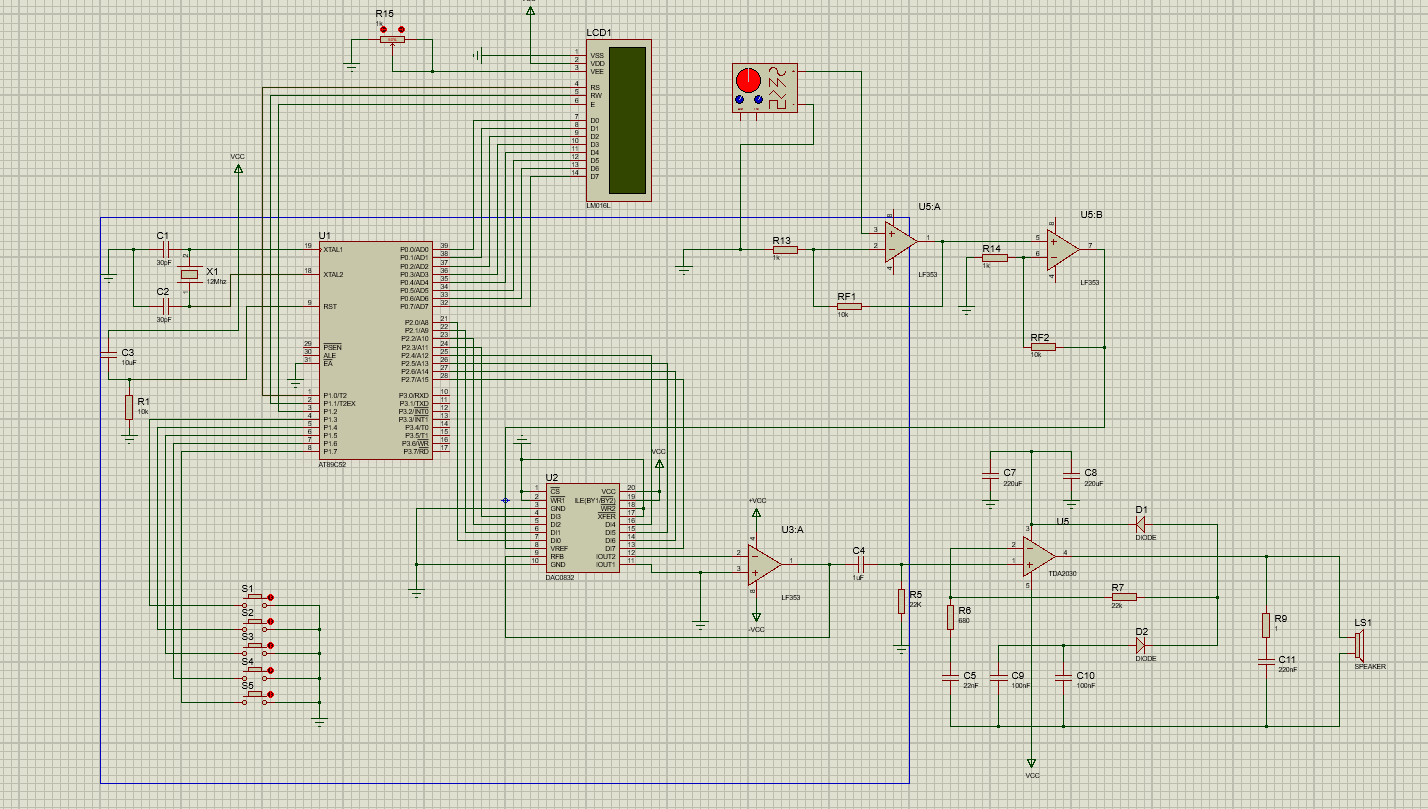Click the XTAL1 pin label on U1
Screen dimensions: 1428x809
click(333, 249)
